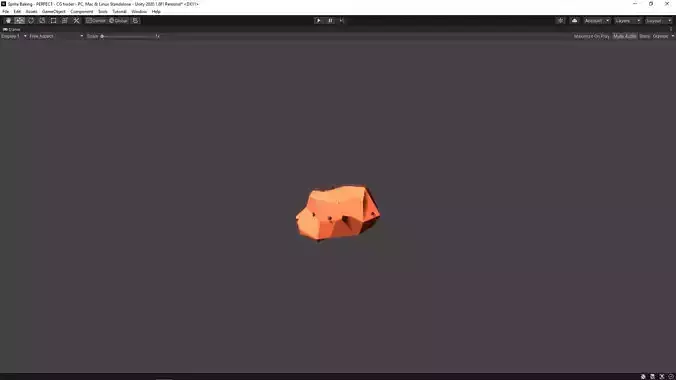Click the Pause button
The image size is (676, 380).
[330, 21]
